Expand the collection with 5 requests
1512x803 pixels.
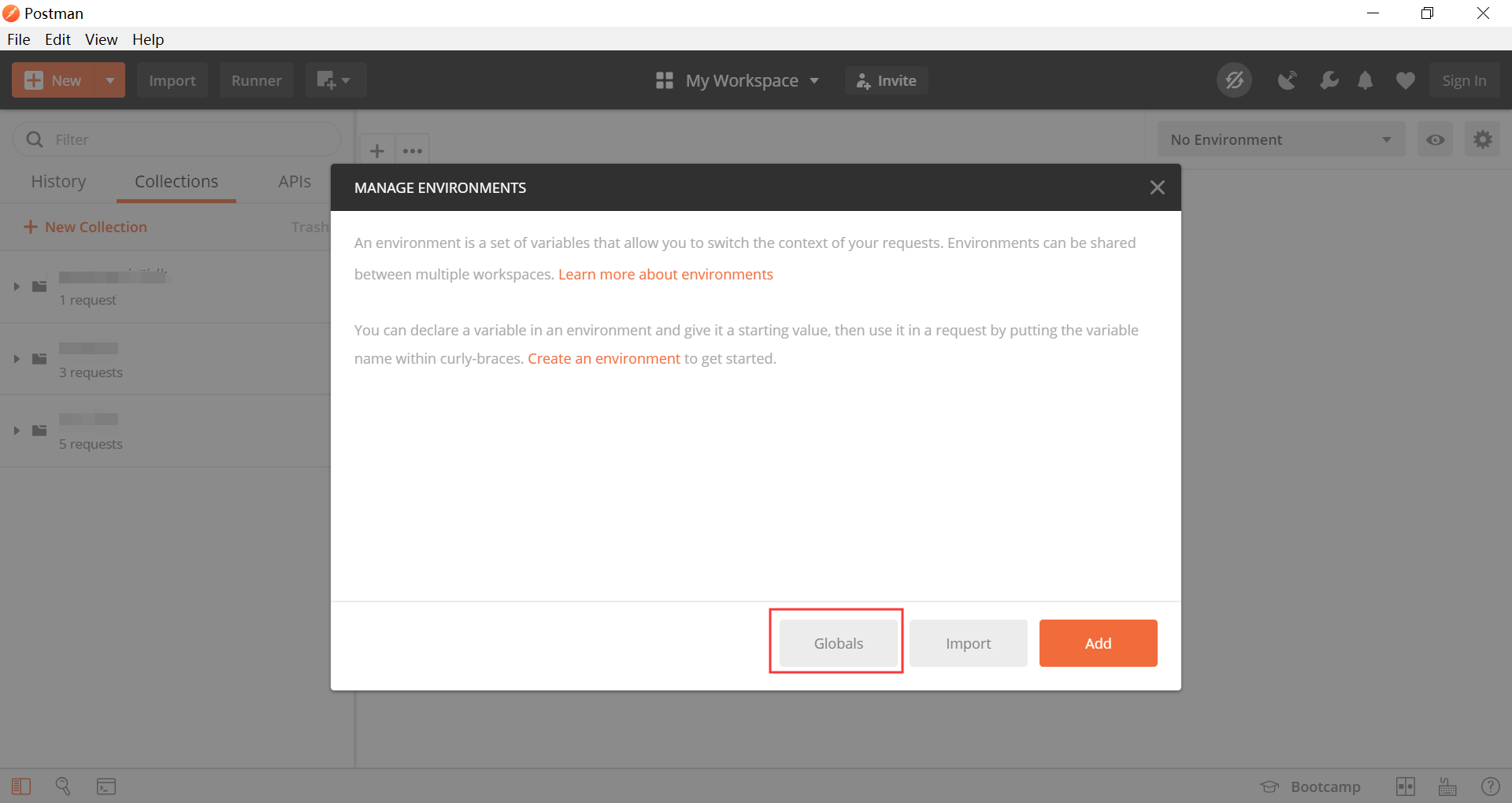click(17, 431)
